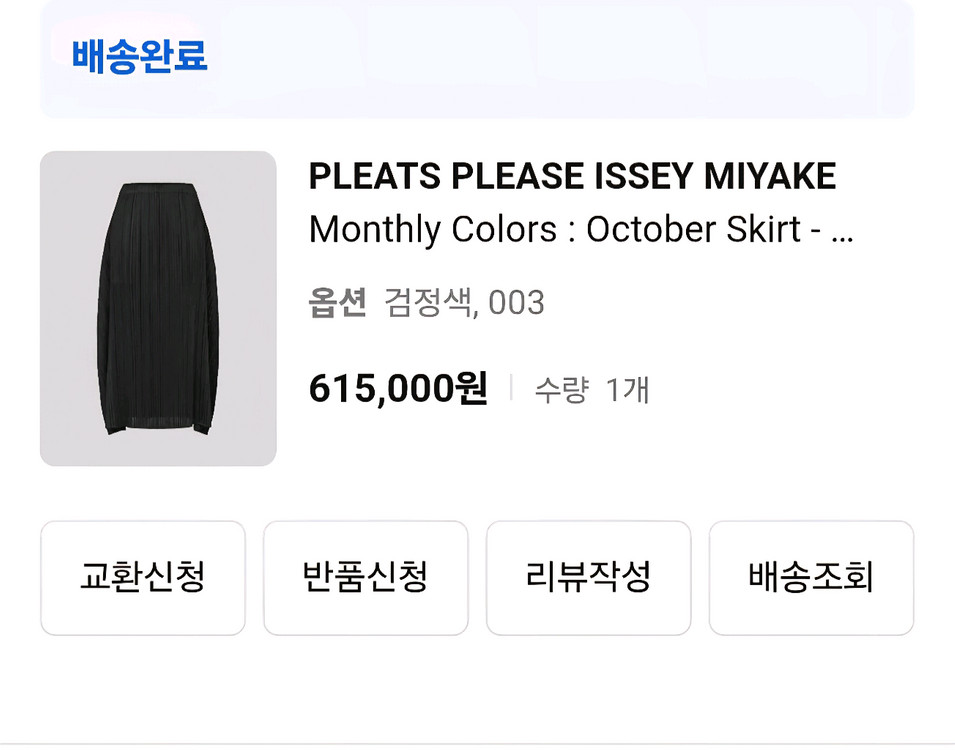Tap the 배송조회 tracking button
The image size is (955, 750).
pos(811,579)
